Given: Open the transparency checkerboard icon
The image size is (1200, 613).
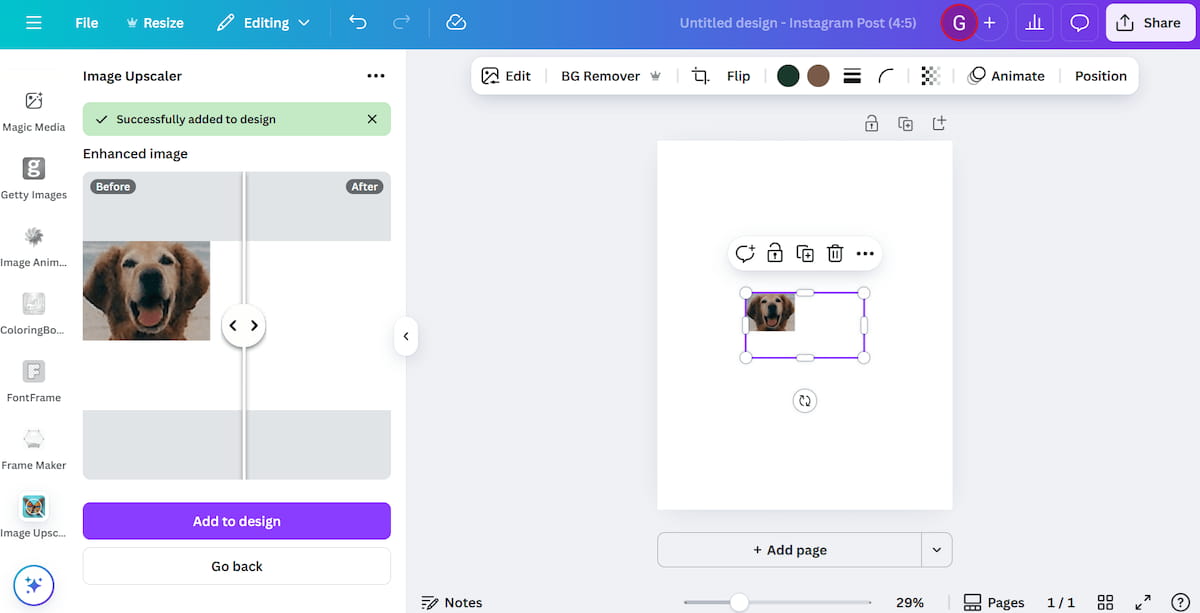Looking at the screenshot, I should 930,76.
